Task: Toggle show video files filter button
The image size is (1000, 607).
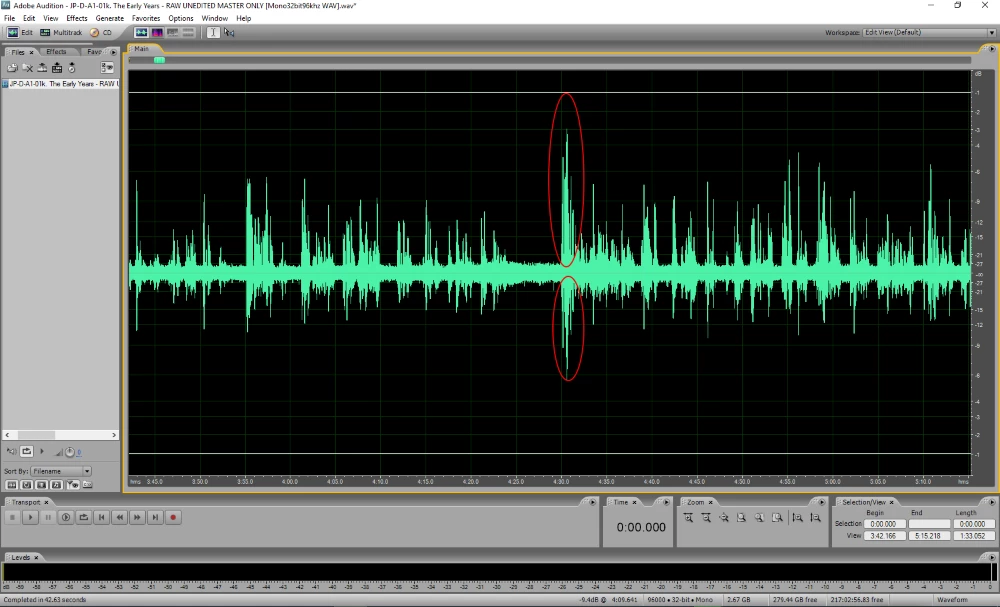Action: 41,485
